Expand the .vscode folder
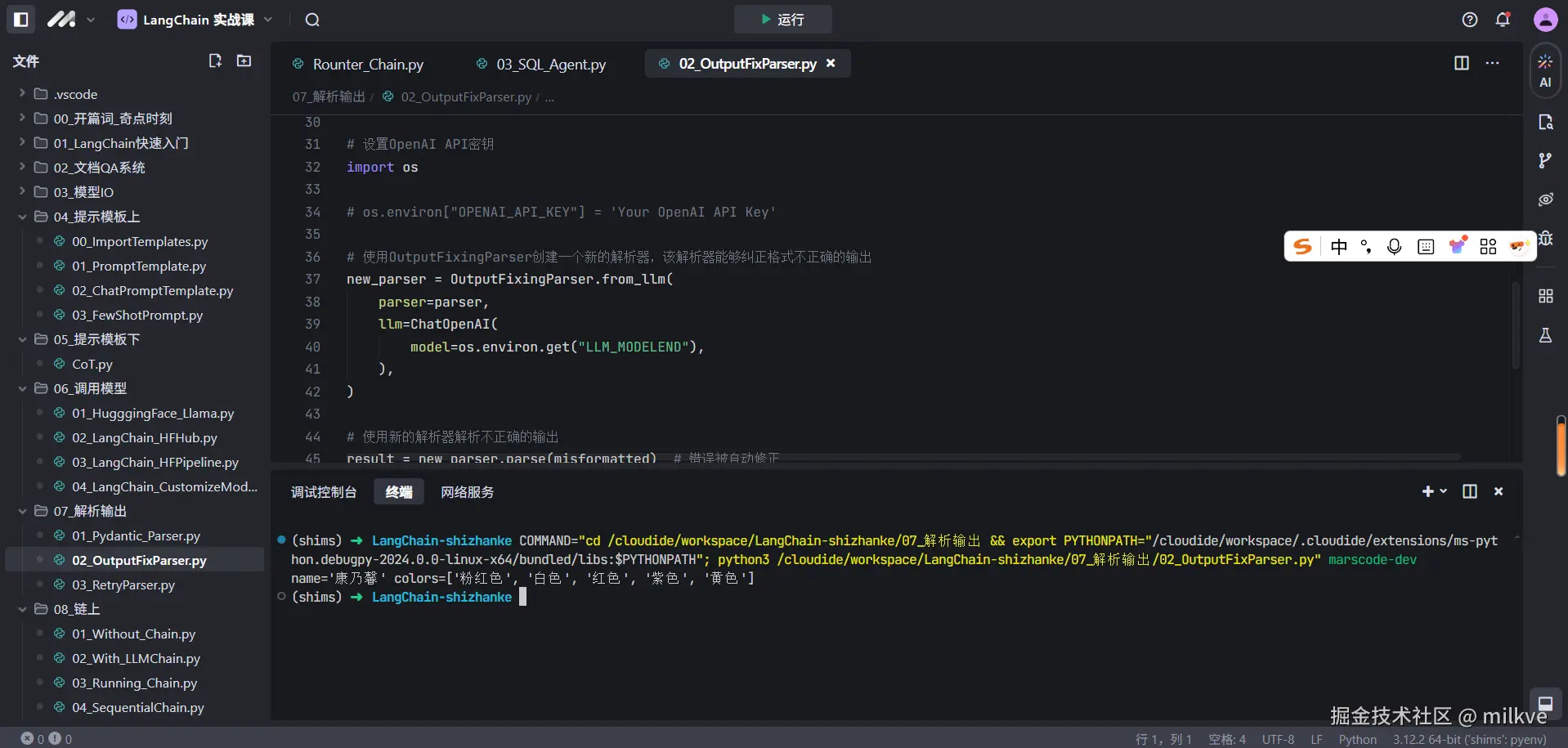1568x748 pixels. pos(75,94)
